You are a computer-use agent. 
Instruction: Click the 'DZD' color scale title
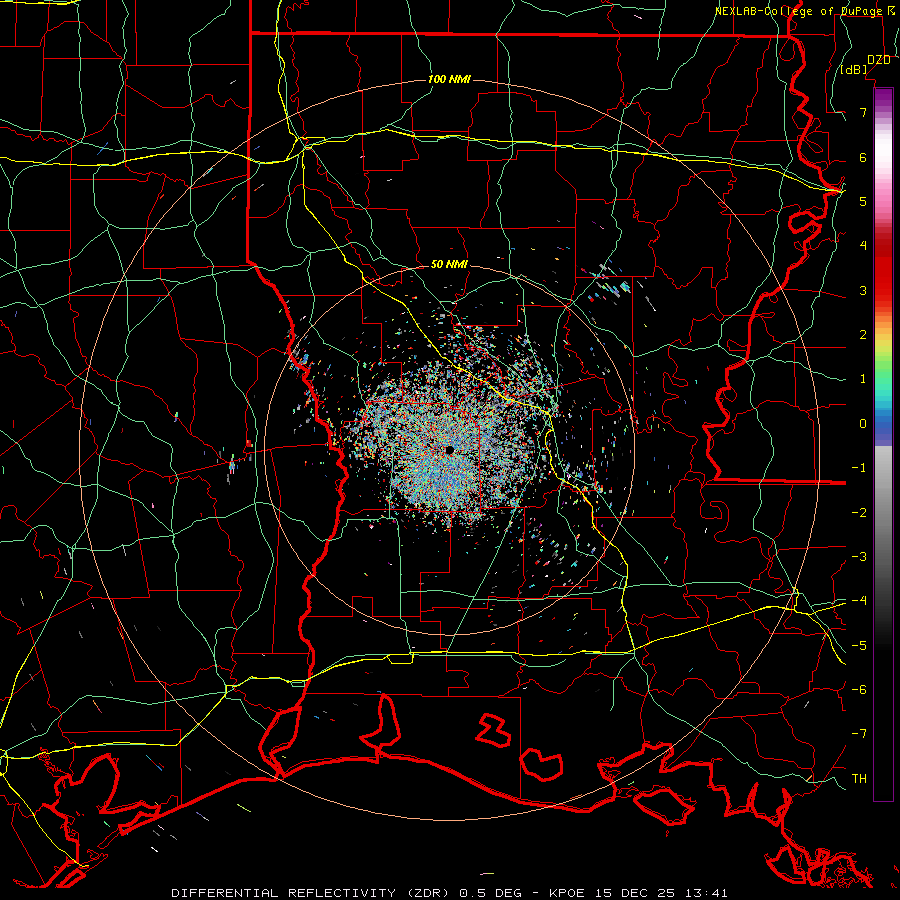[x=878, y=60]
